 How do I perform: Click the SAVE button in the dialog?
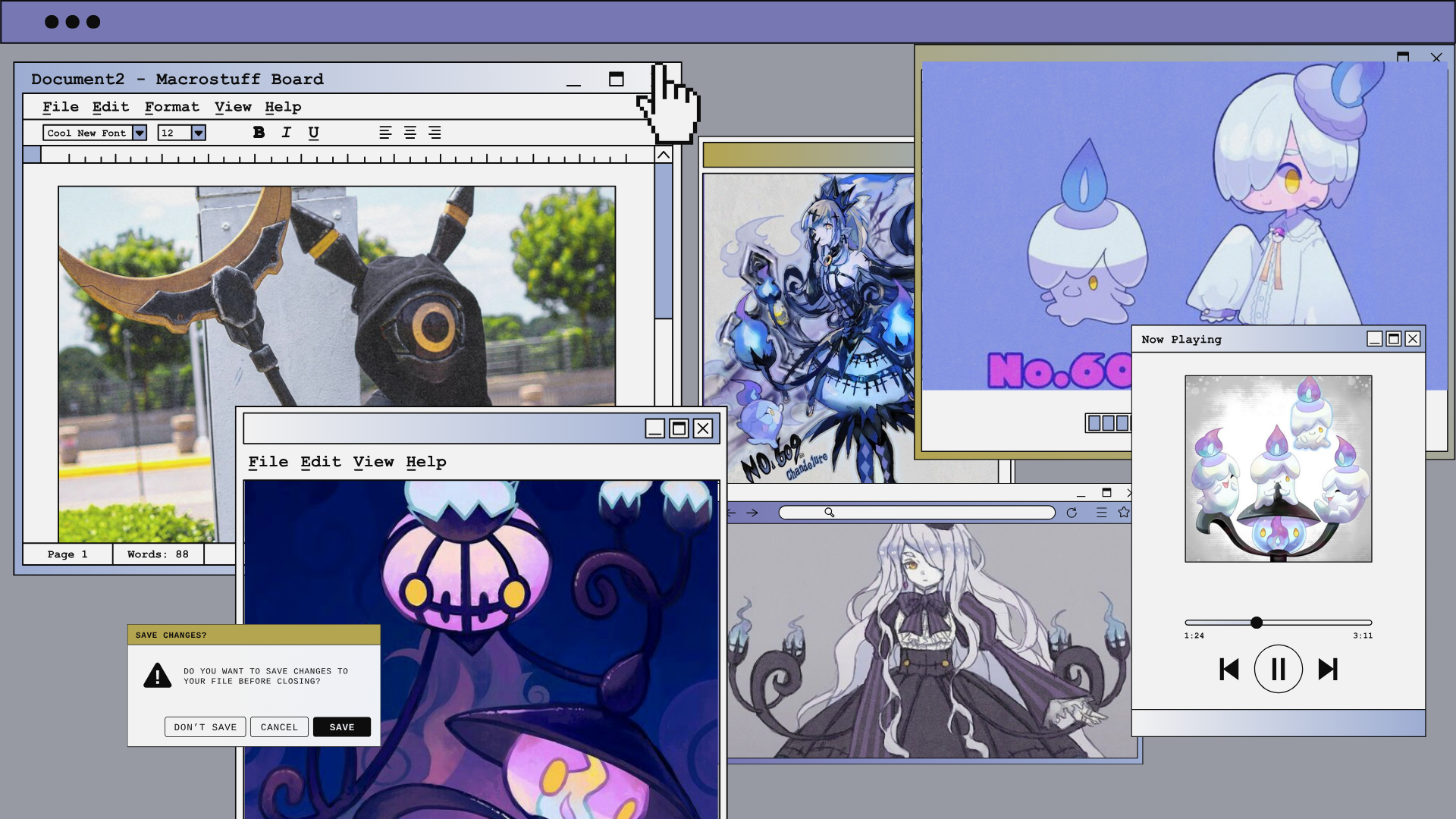341,726
